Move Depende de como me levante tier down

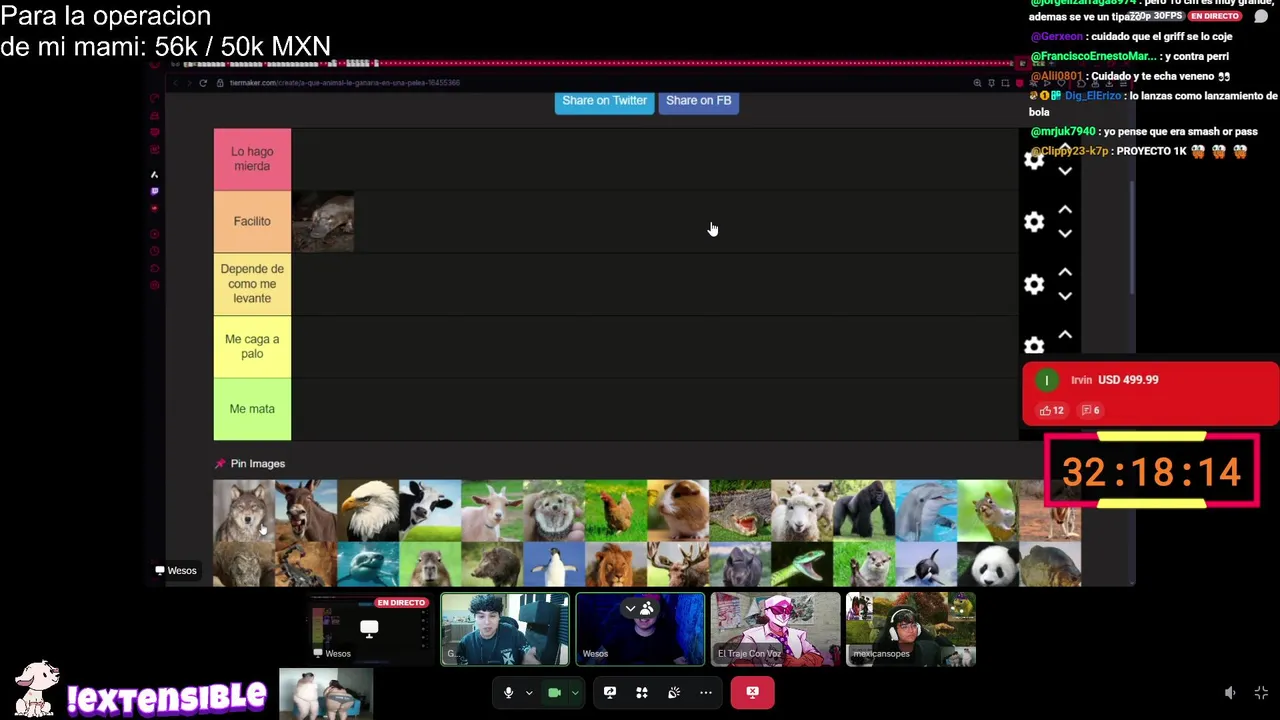pos(1065,296)
